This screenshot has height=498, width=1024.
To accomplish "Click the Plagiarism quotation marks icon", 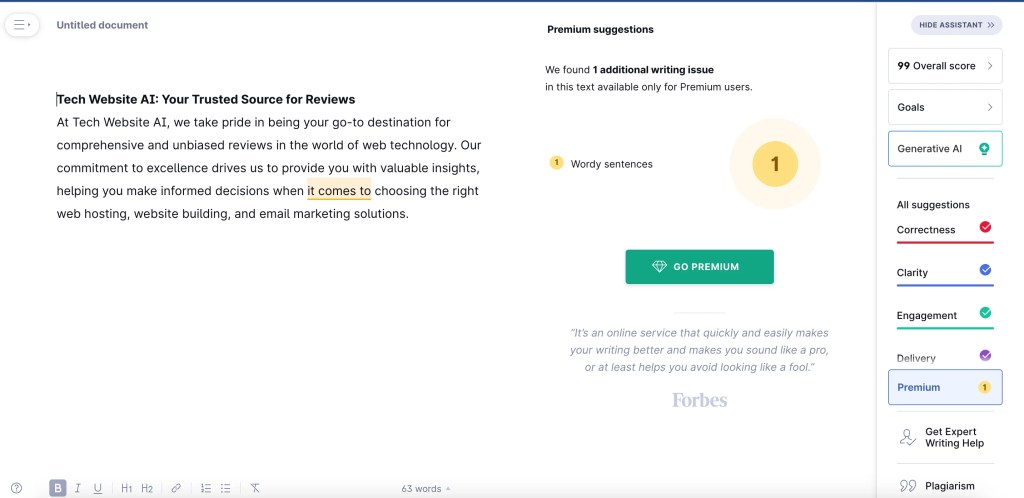I will click(x=908, y=486).
